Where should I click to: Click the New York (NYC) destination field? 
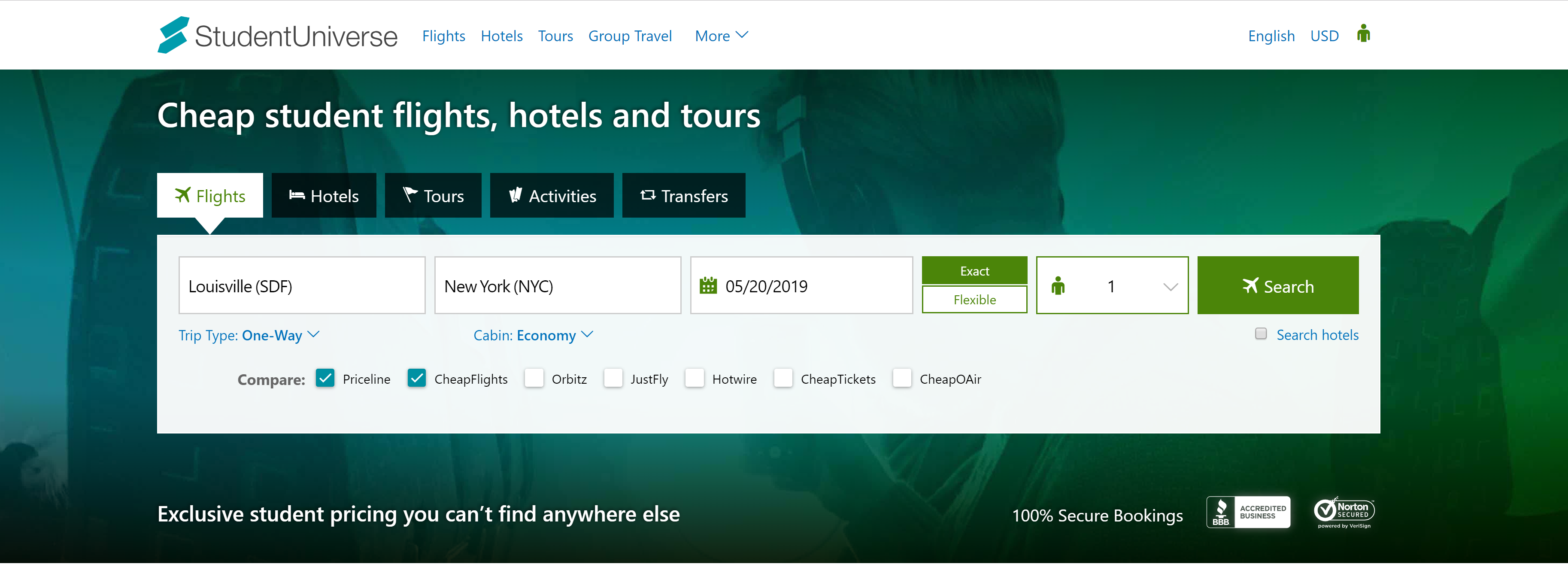tap(558, 285)
